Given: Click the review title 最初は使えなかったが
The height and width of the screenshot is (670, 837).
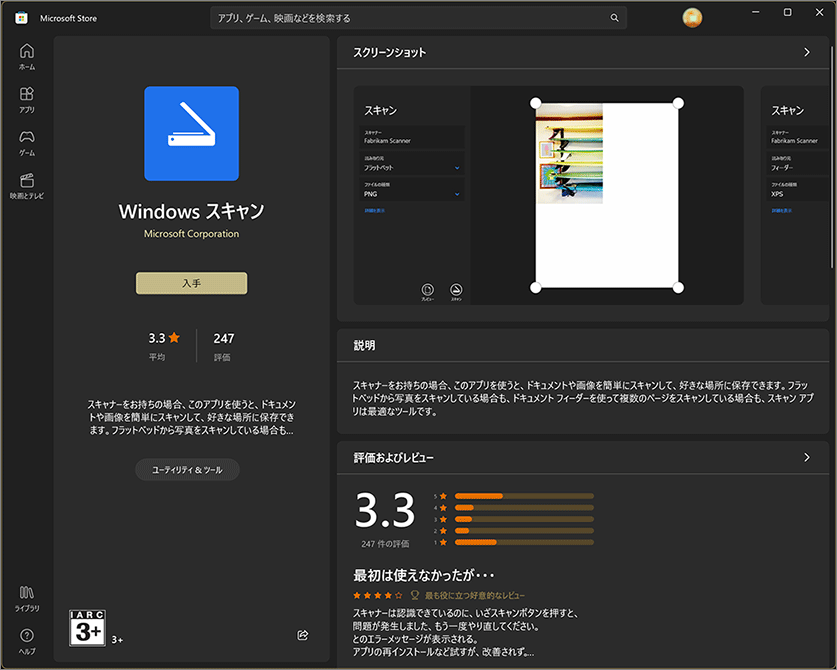Looking at the screenshot, I should (x=423, y=575).
